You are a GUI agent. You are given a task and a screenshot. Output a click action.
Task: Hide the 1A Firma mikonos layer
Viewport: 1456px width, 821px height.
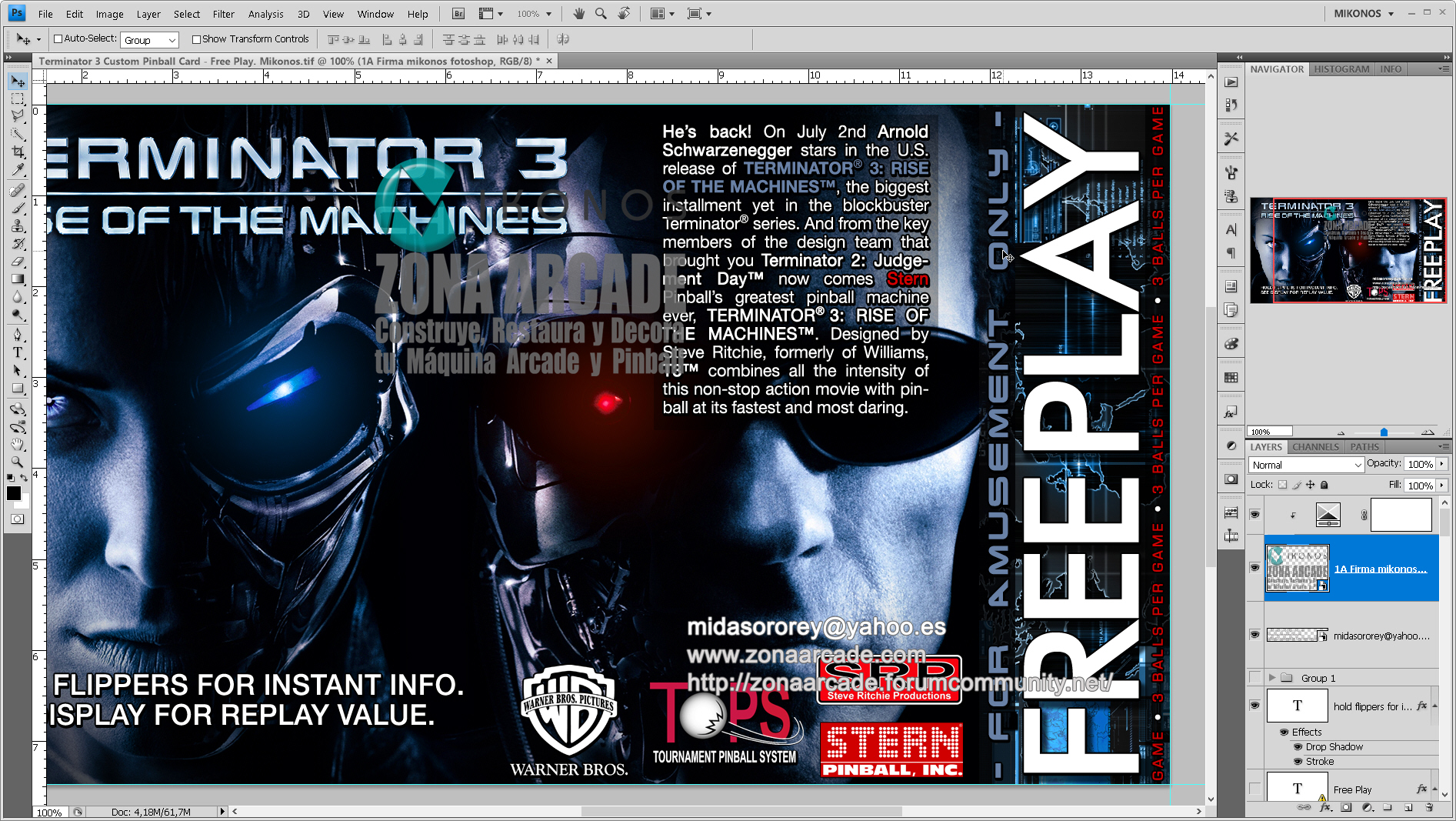click(1255, 568)
